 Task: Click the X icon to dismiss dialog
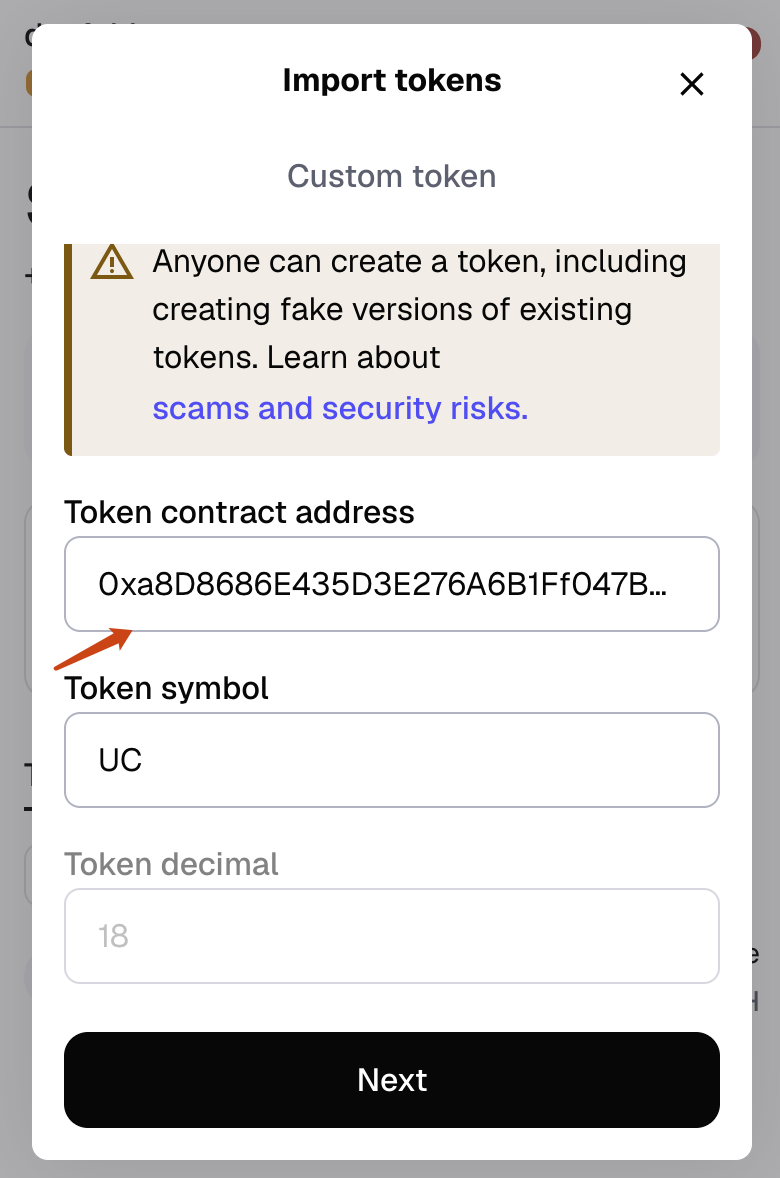tap(692, 85)
